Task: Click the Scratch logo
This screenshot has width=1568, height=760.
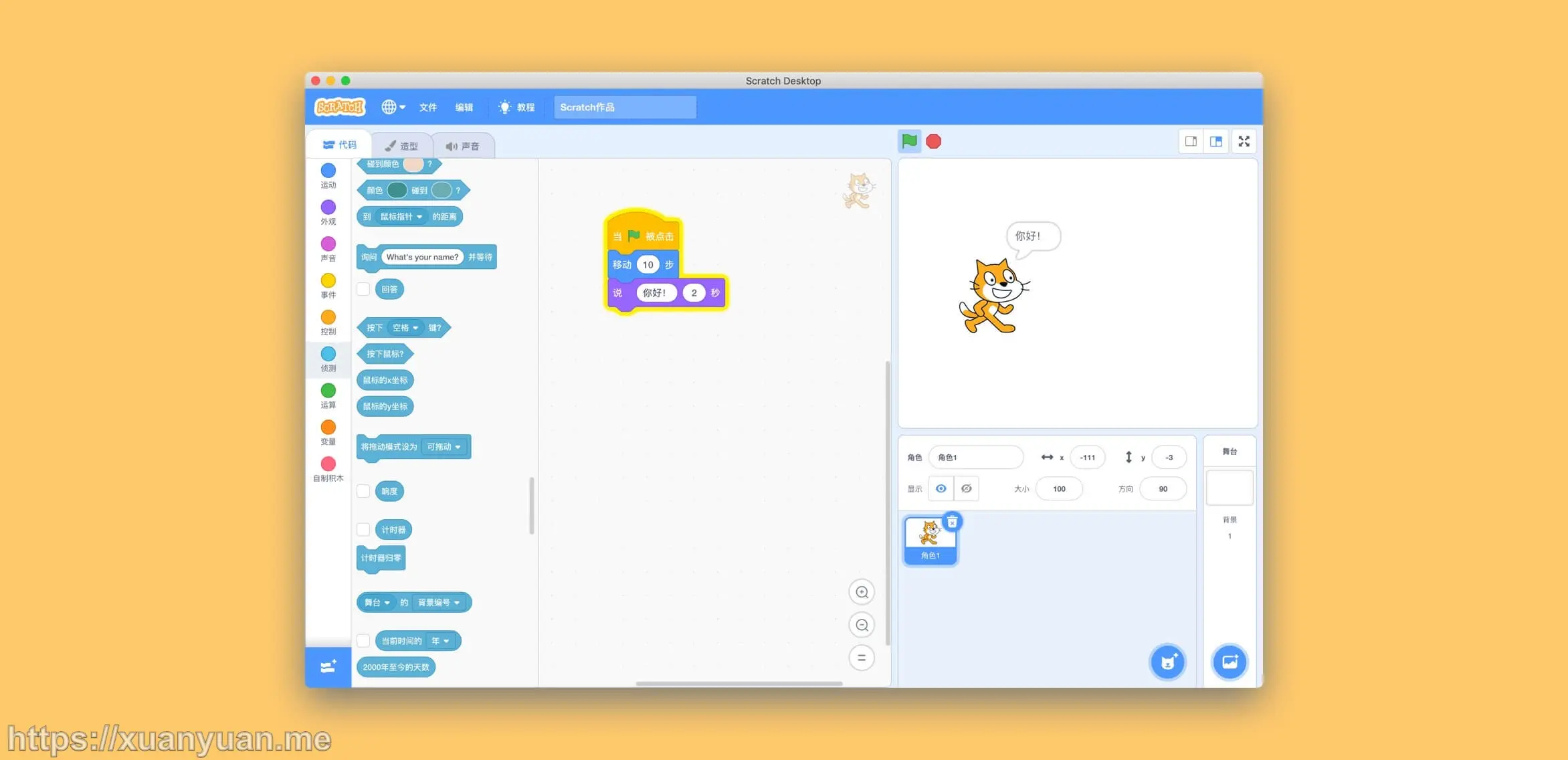Action: click(340, 107)
